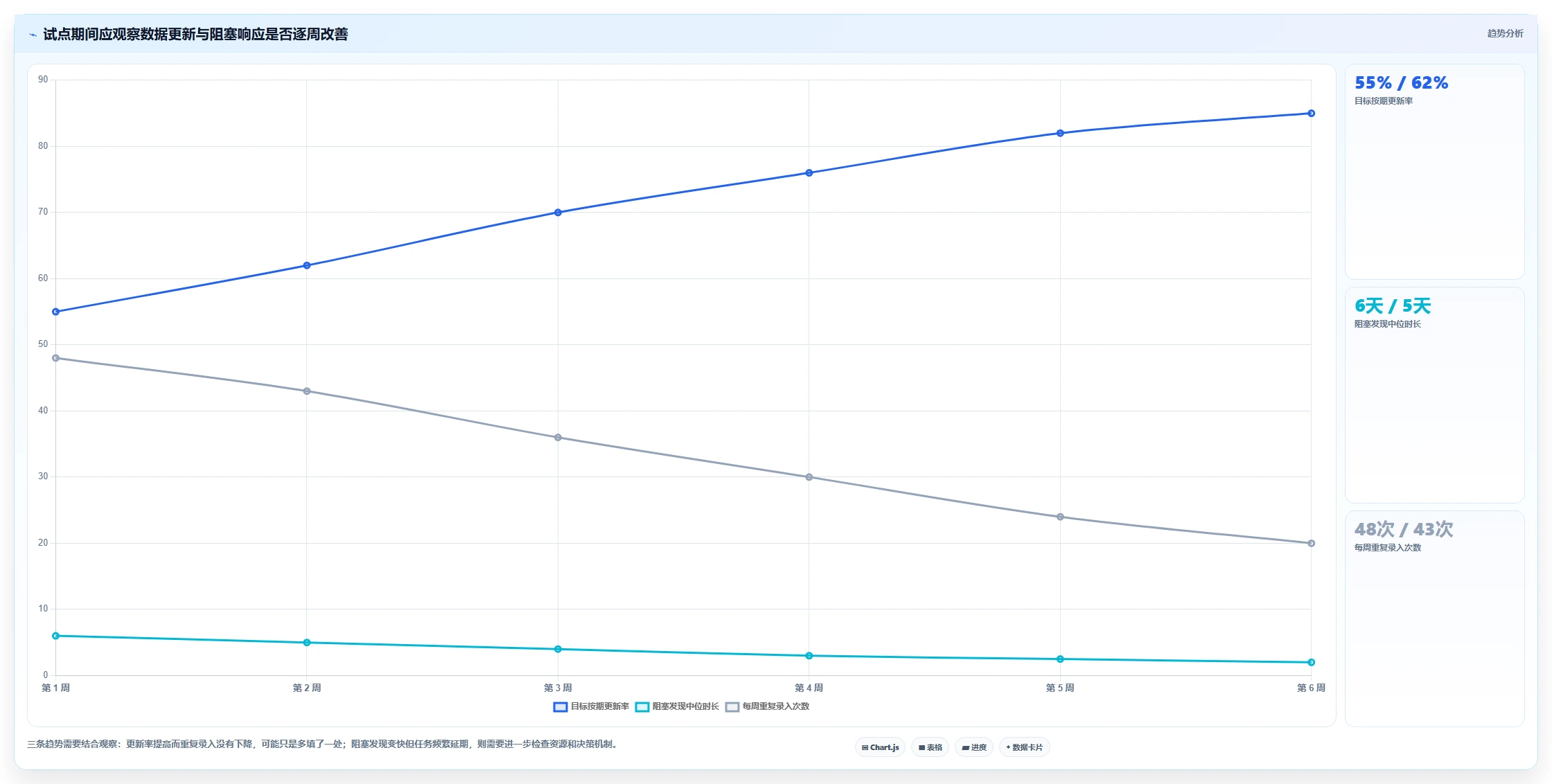
Task: Click the trend icon beside the panel title
Action: [33, 35]
